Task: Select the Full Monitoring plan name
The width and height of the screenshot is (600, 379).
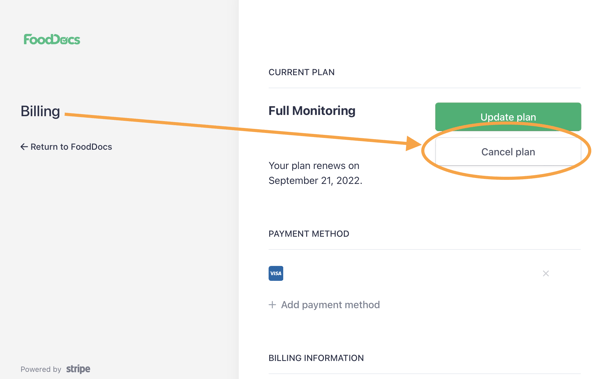Action: point(311,111)
